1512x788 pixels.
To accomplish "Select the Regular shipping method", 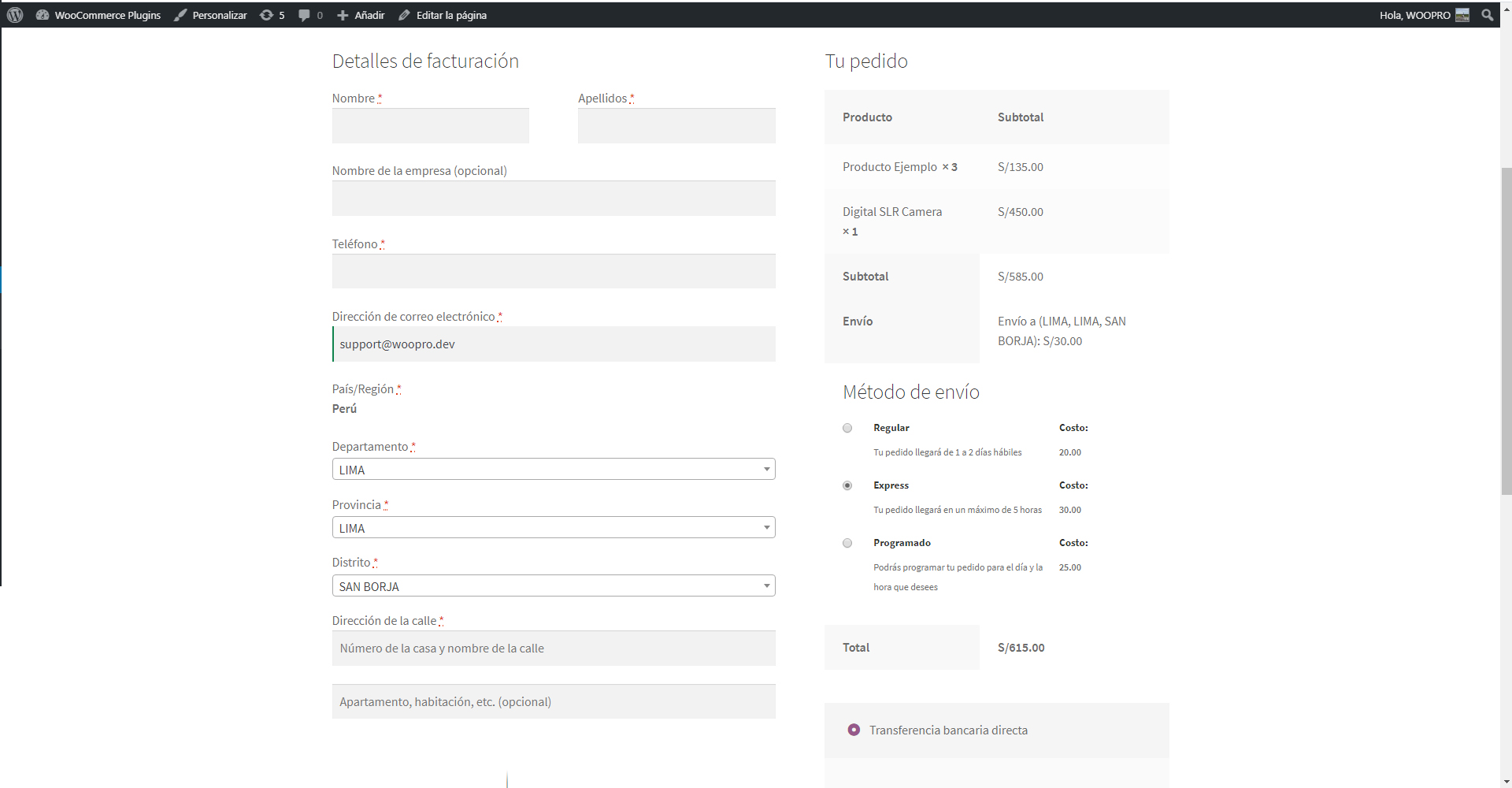I will coord(847,428).
